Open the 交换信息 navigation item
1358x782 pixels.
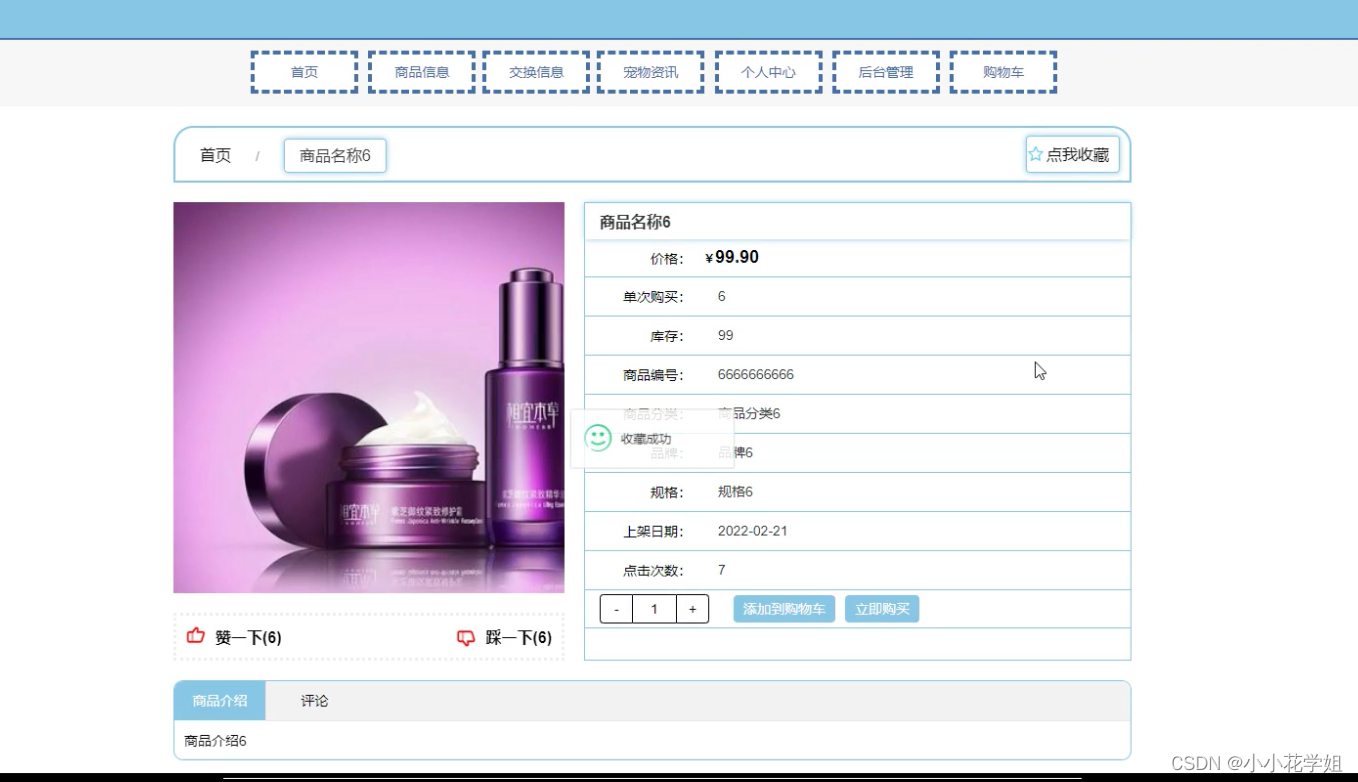535,71
